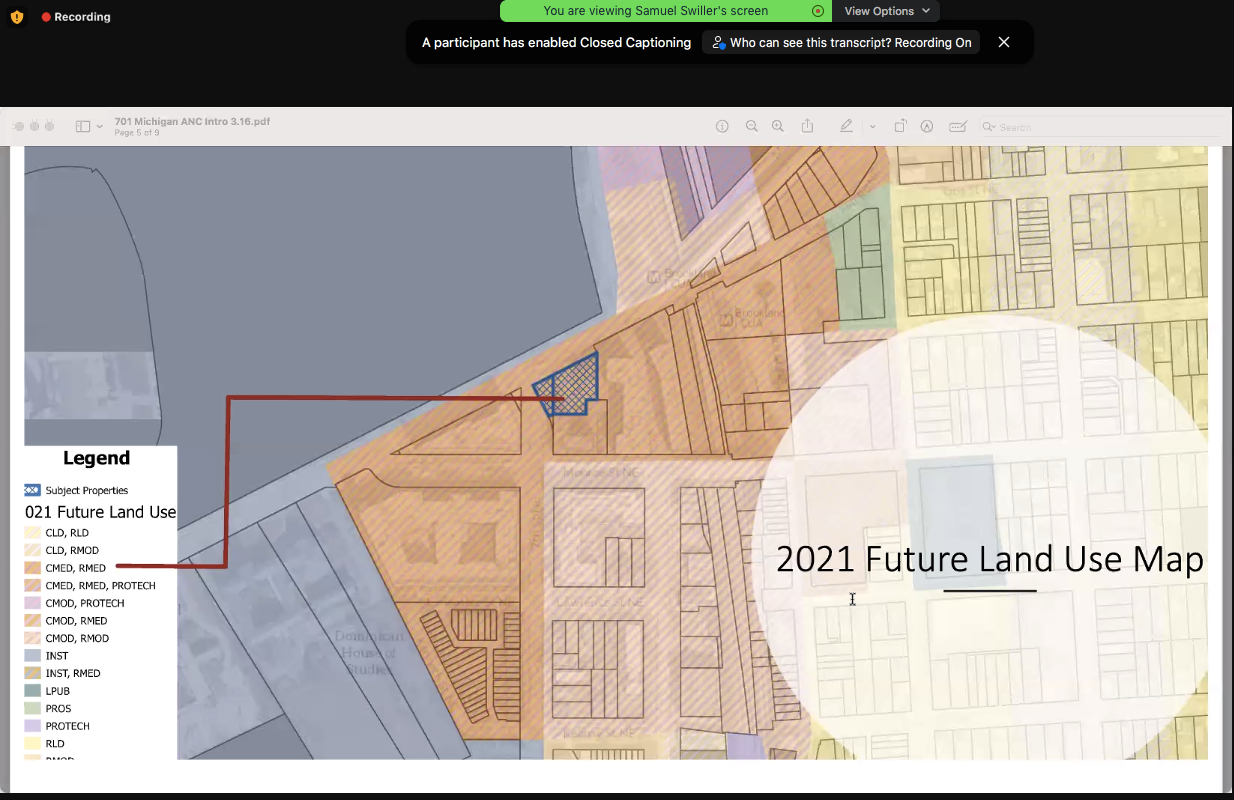1234x800 pixels.
Task: Click the zoom in magnifier icon
Action: [x=778, y=127]
